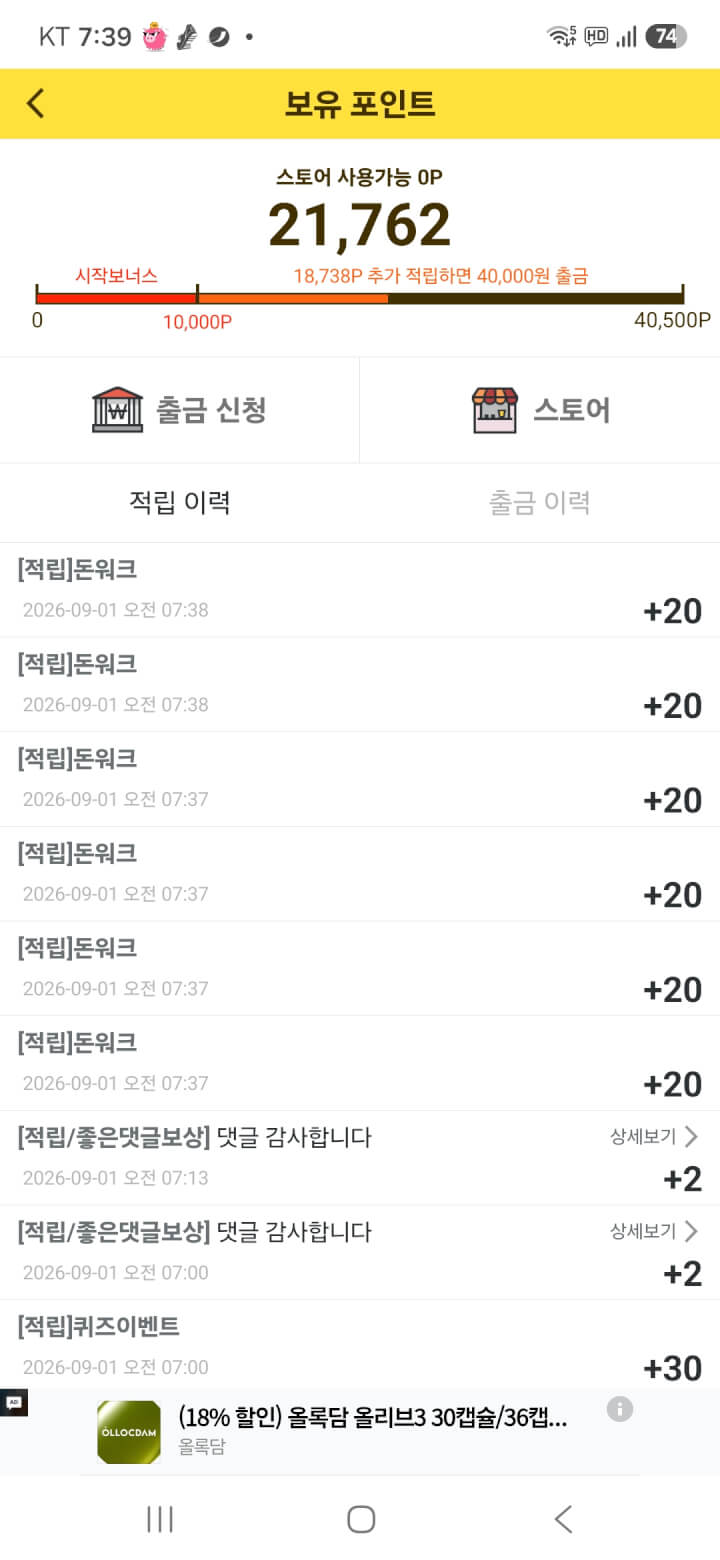
Task: Expand 상세보기 chevron for 07:00 comment reward
Action: [x=691, y=1230]
